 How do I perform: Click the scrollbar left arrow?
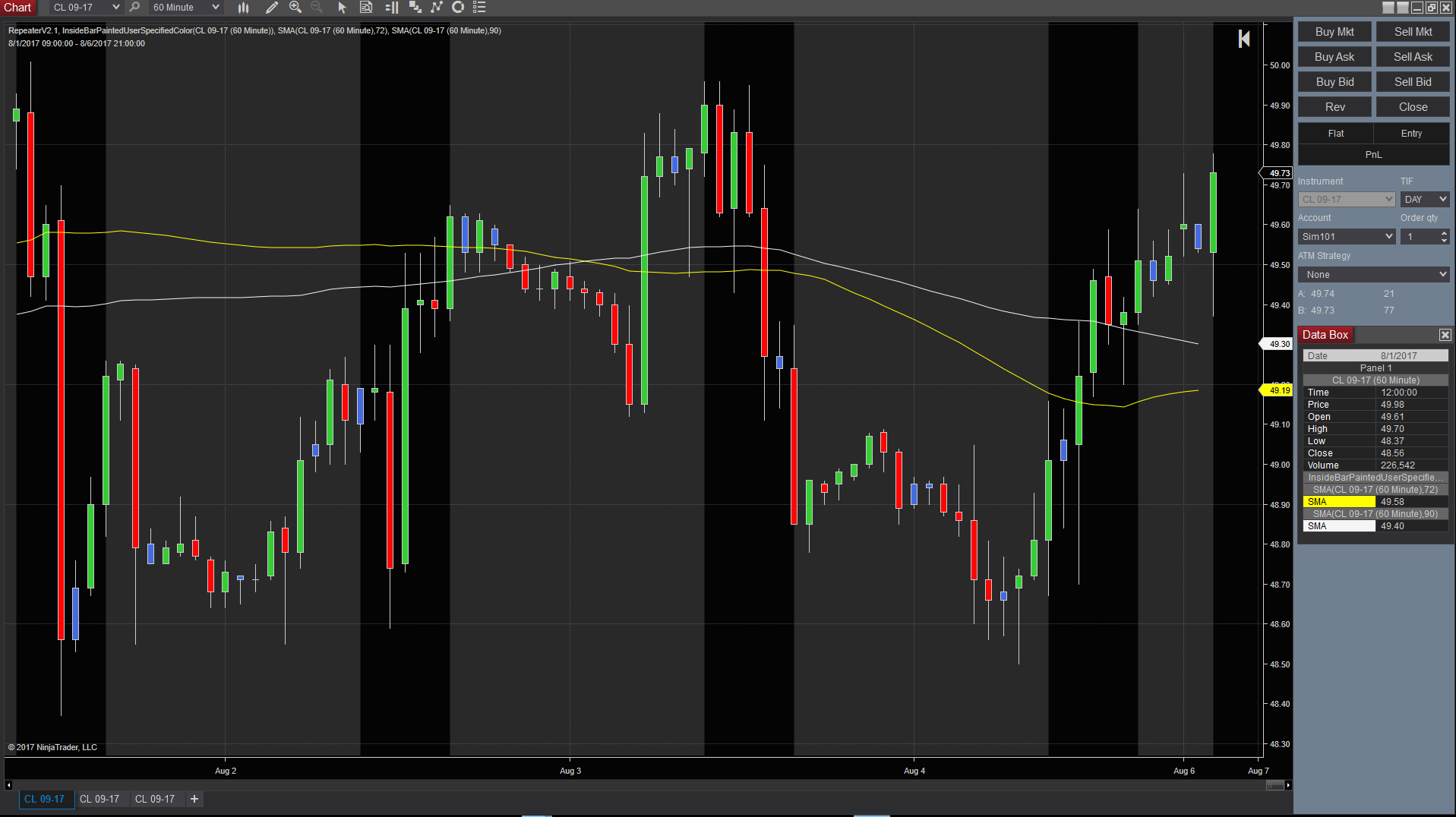8,785
